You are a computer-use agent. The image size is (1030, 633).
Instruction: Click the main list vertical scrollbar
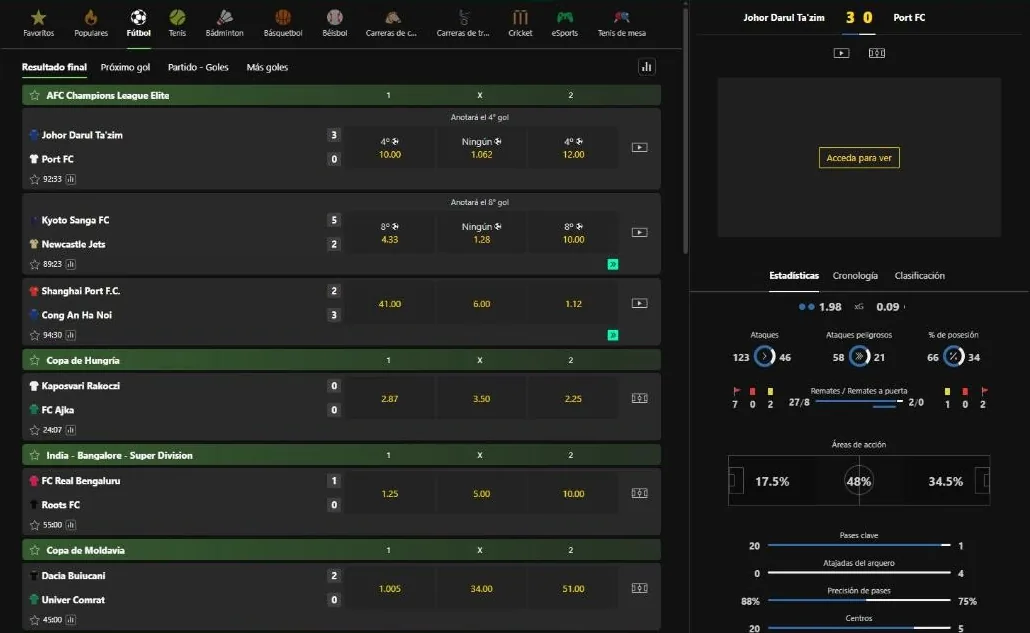[x=685, y=131]
